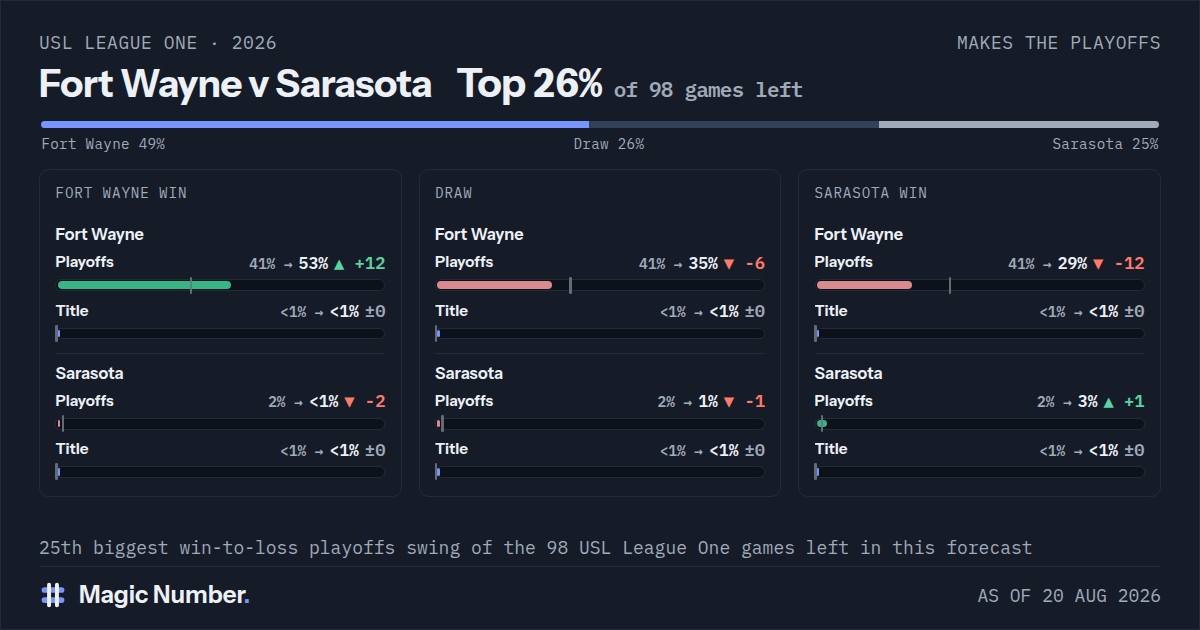Click the gray Sarasota 25% probability segment

(x=1019, y=125)
